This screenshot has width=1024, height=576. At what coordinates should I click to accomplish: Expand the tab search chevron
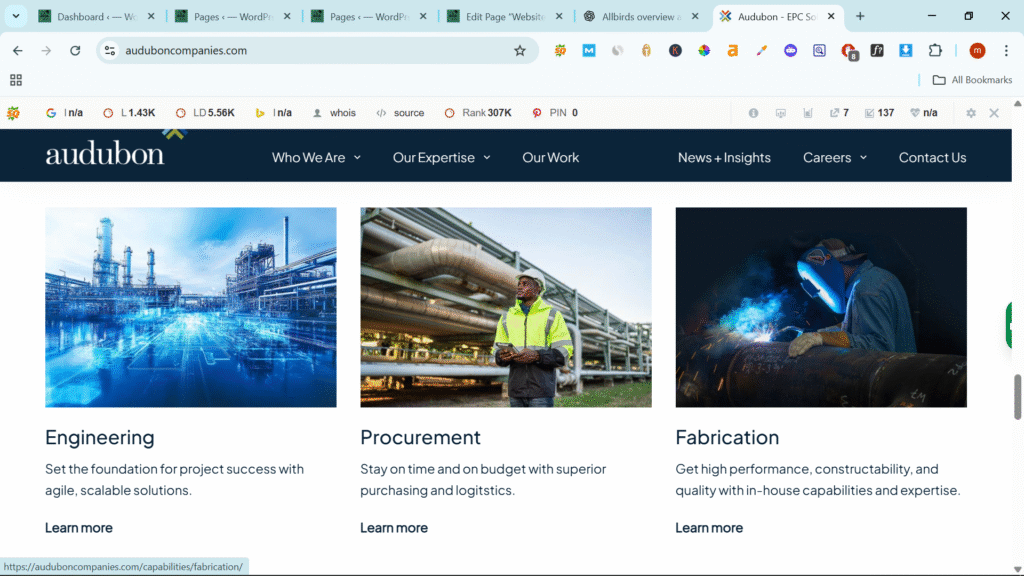pos(16,16)
